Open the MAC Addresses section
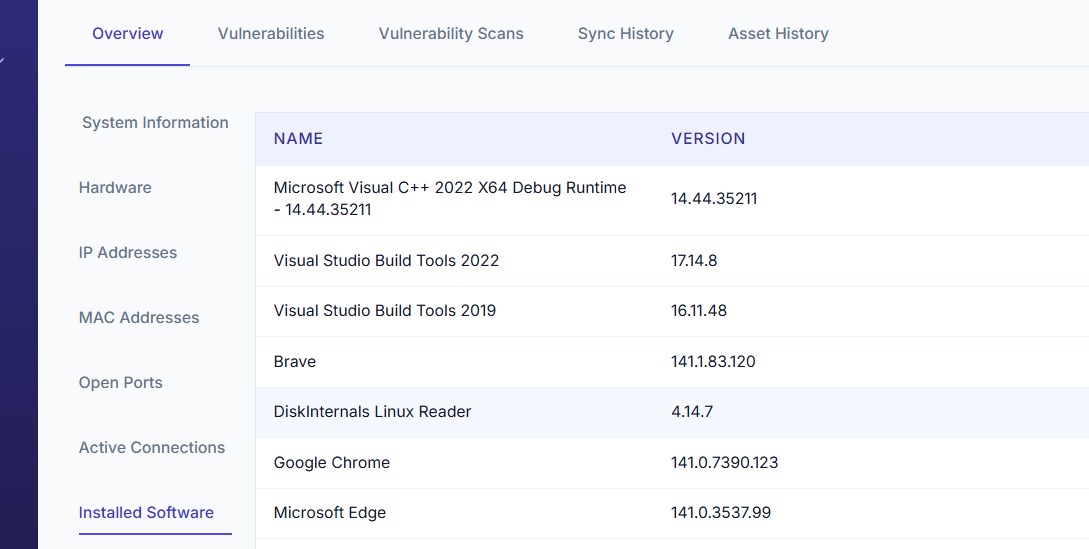The height and width of the screenshot is (549, 1089). pyautogui.click(x=139, y=318)
